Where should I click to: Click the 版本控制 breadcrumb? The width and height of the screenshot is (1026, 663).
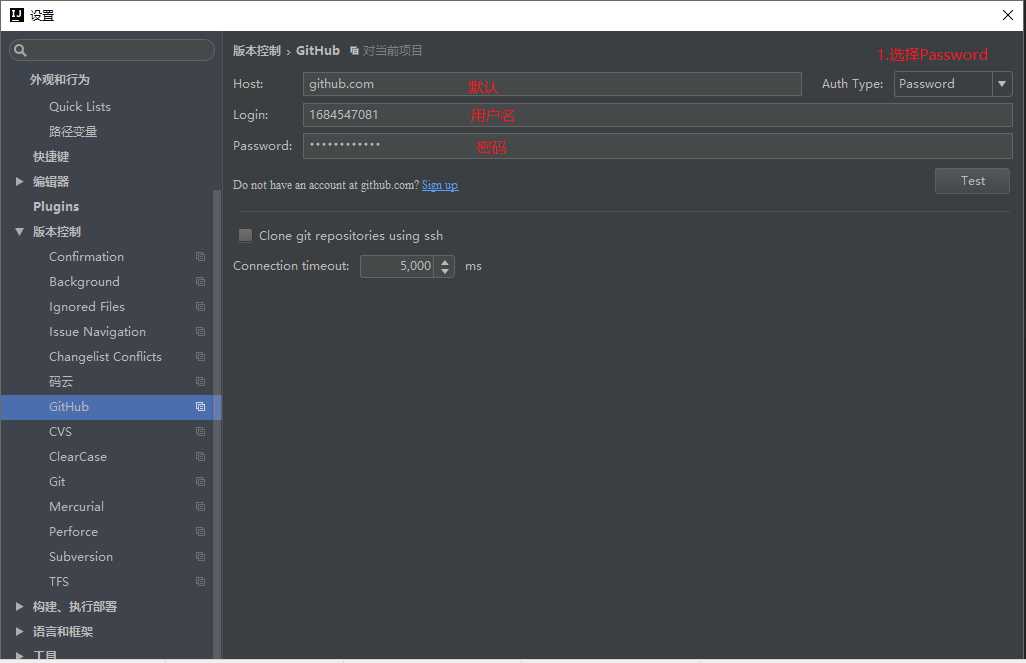(256, 50)
